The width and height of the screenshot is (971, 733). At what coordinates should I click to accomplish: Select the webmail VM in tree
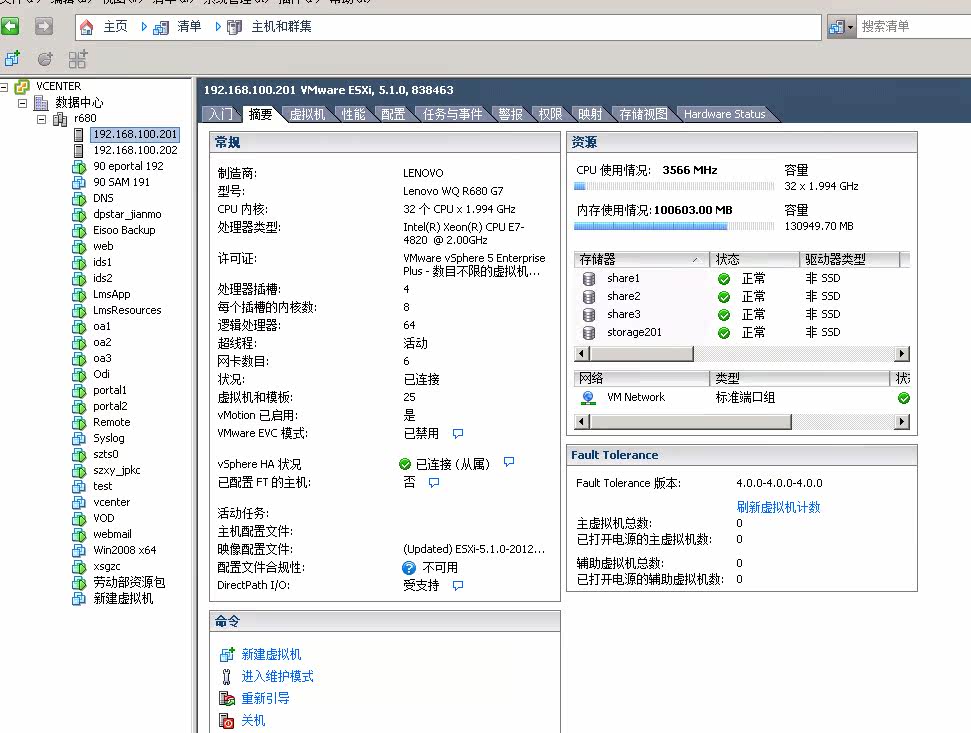click(112, 534)
